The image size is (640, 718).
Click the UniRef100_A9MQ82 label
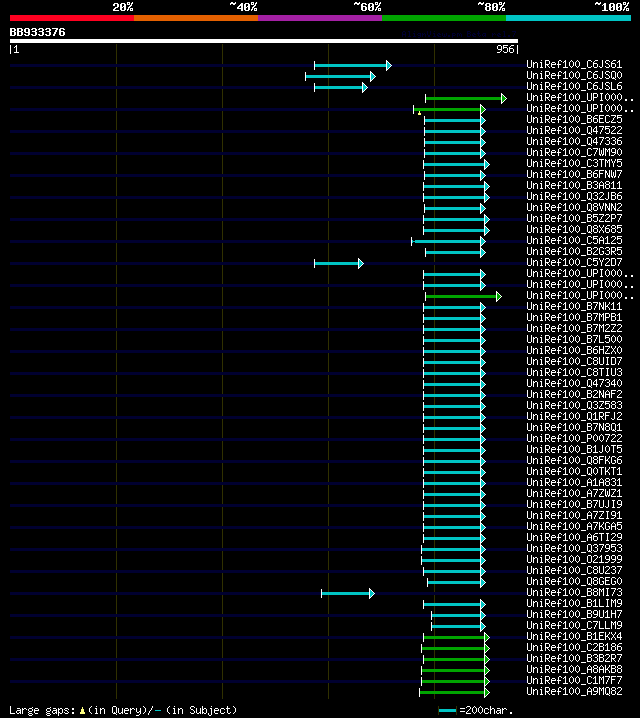(x=574, y=691)
